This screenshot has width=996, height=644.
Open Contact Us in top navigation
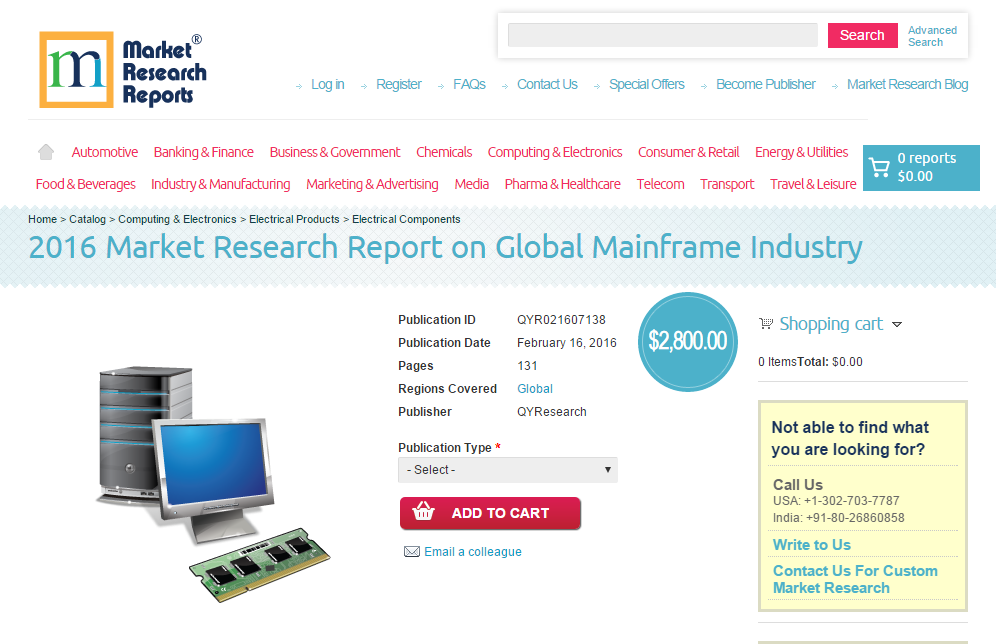[547, 84]
